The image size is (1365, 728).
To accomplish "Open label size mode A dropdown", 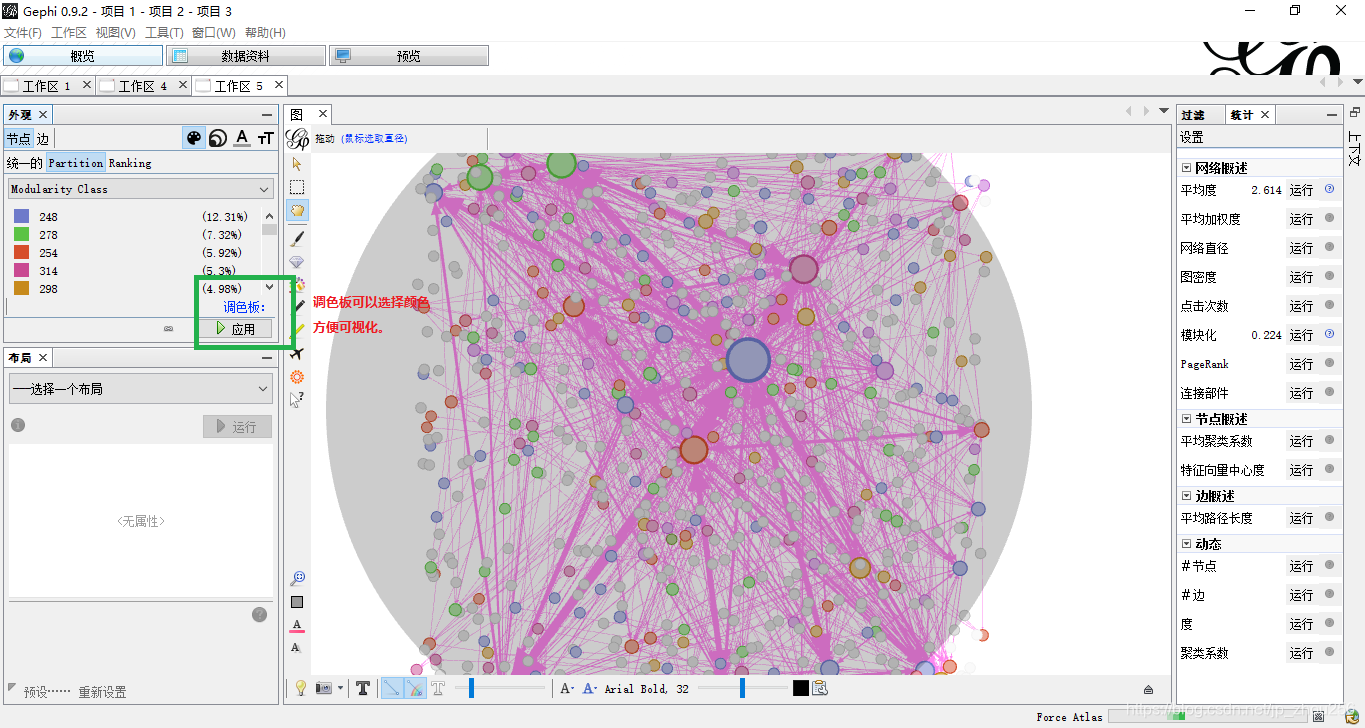I will coord(567,688).
